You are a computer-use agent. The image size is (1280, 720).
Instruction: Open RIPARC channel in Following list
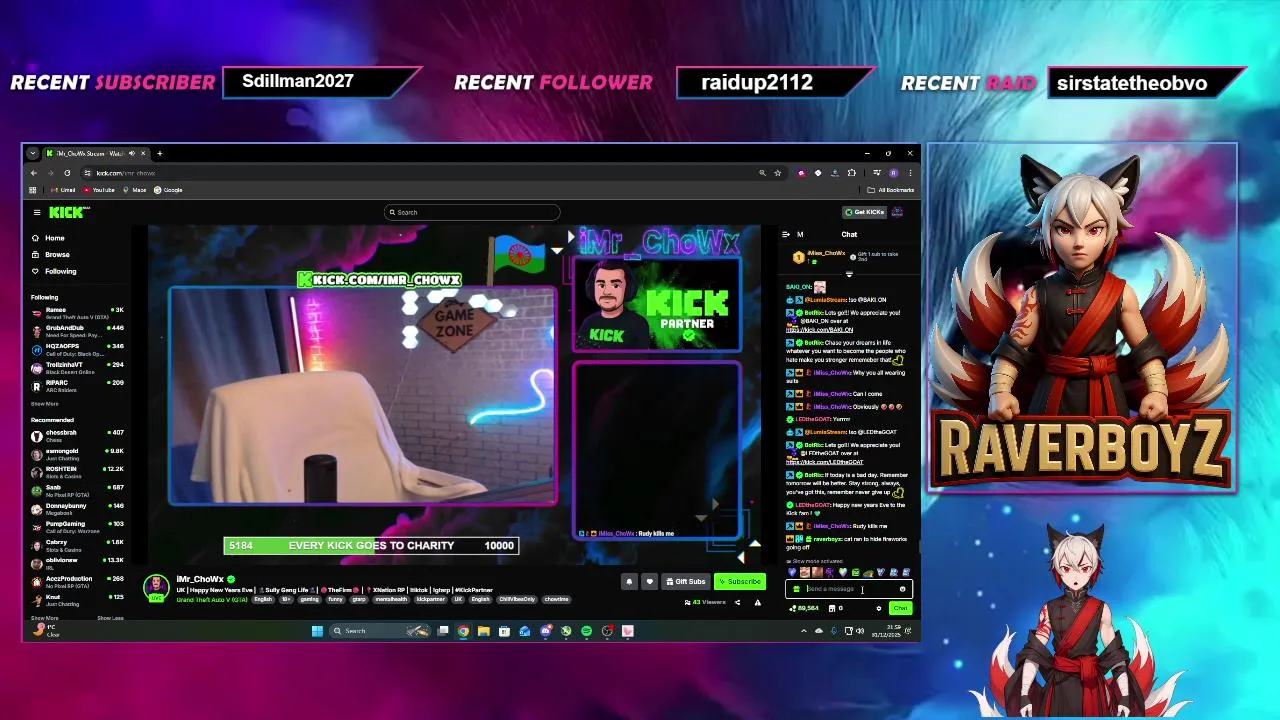(x=78, y=386)
